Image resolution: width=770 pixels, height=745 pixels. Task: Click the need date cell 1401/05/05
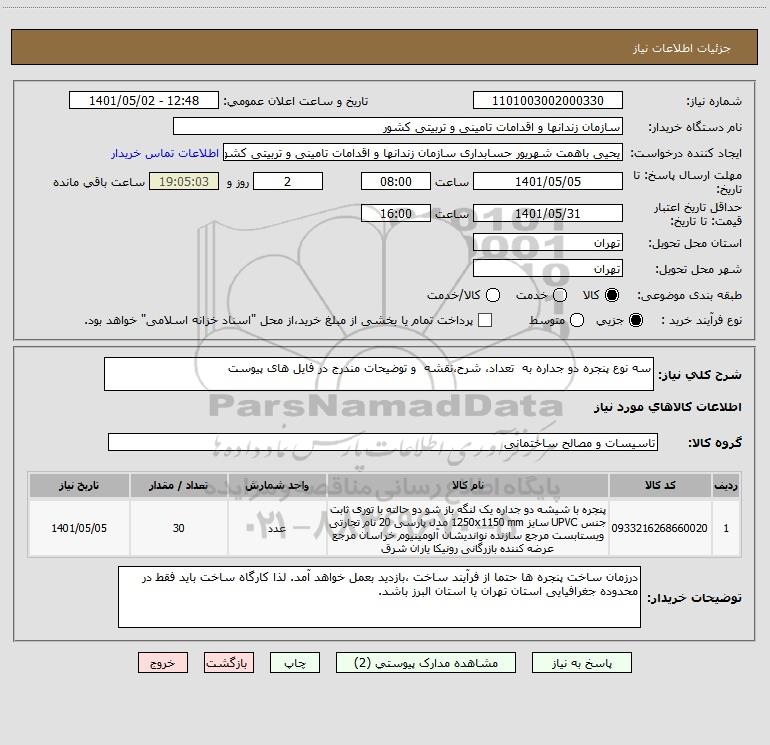[79, 528]
